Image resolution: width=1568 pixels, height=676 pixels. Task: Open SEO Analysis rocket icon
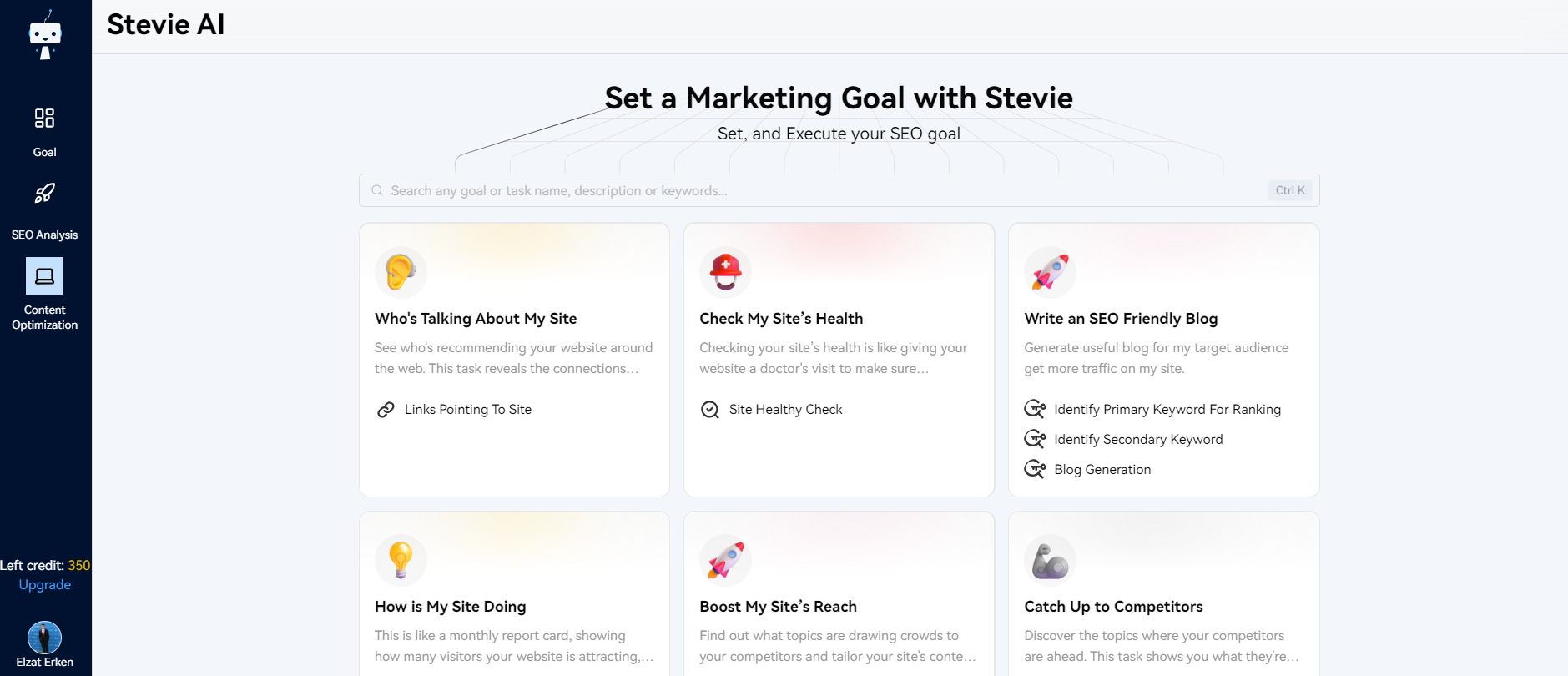coord(44,194)
